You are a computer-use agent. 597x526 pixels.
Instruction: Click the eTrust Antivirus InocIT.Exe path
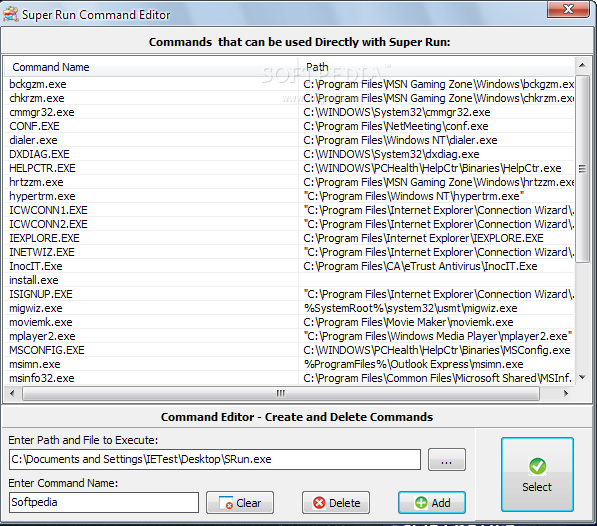tap(420, 266)
